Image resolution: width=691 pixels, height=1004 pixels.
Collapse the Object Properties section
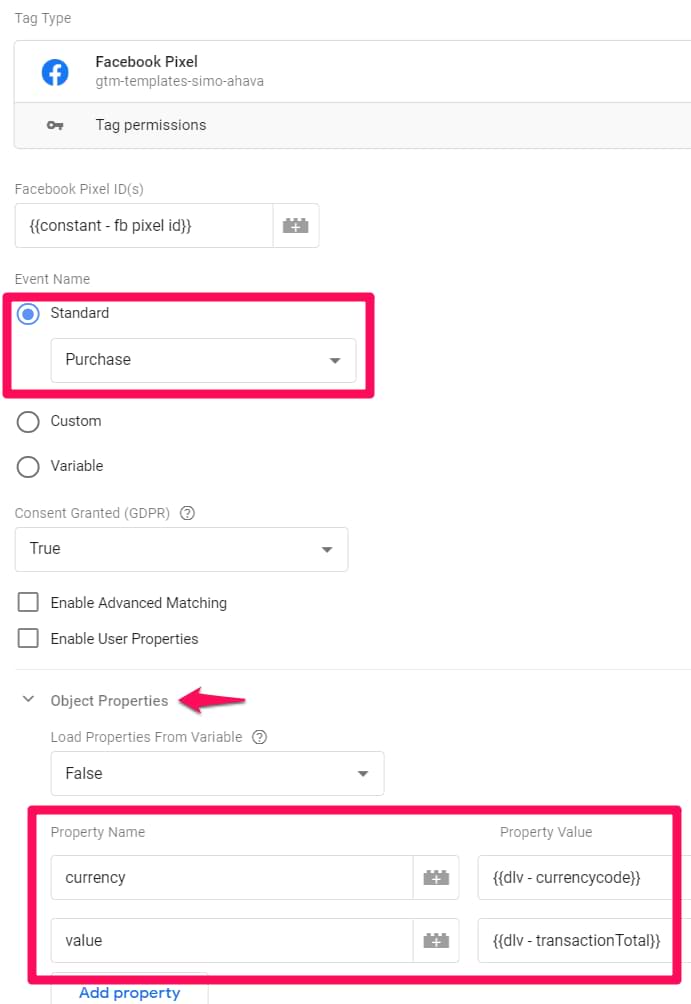tap(28, 700)
